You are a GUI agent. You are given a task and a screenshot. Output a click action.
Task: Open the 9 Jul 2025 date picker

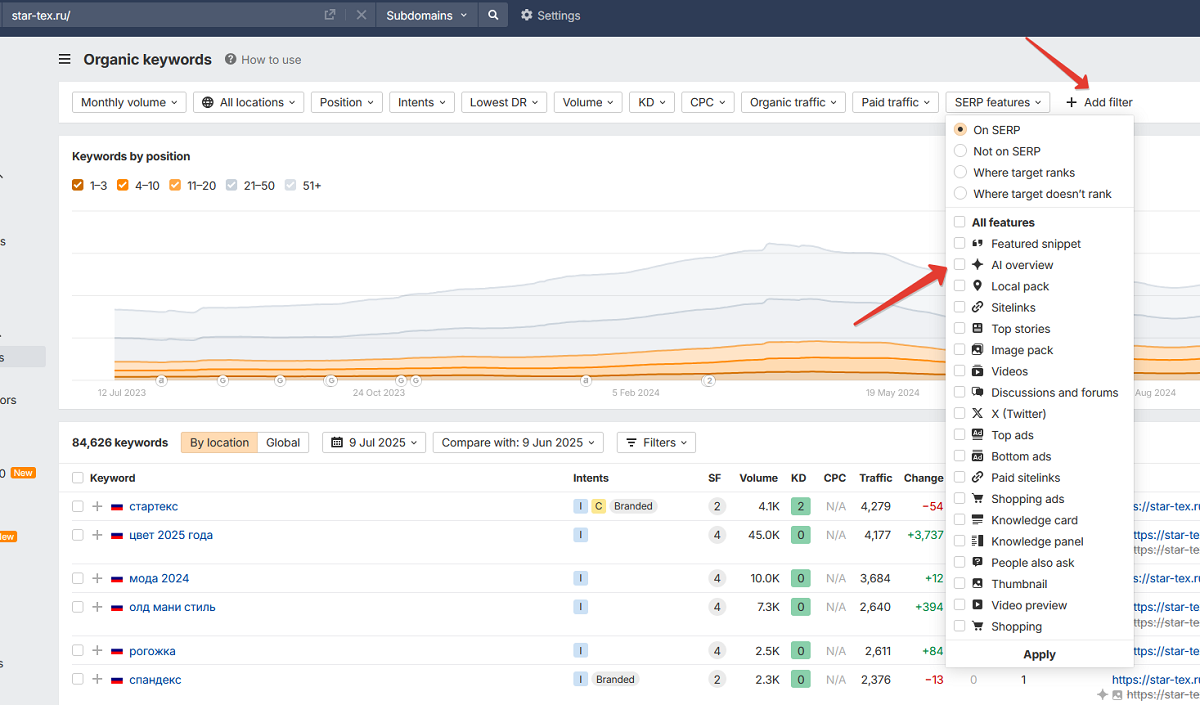point(374,442)
